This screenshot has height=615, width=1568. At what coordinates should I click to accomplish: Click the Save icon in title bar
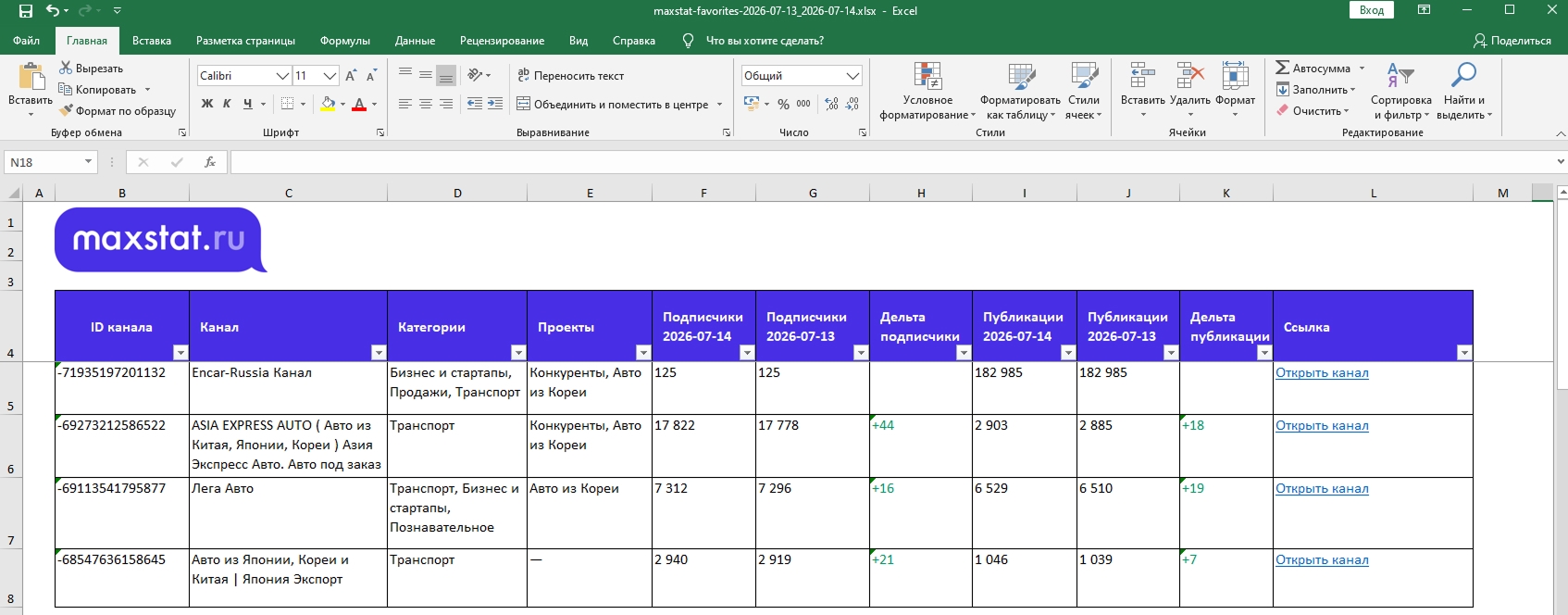(x=26, y=11)
